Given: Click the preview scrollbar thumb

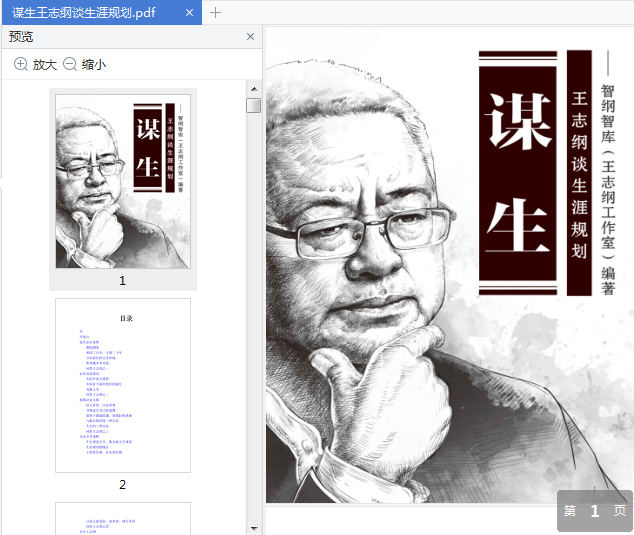Looking at the screenshot, I should coord(254,105).
